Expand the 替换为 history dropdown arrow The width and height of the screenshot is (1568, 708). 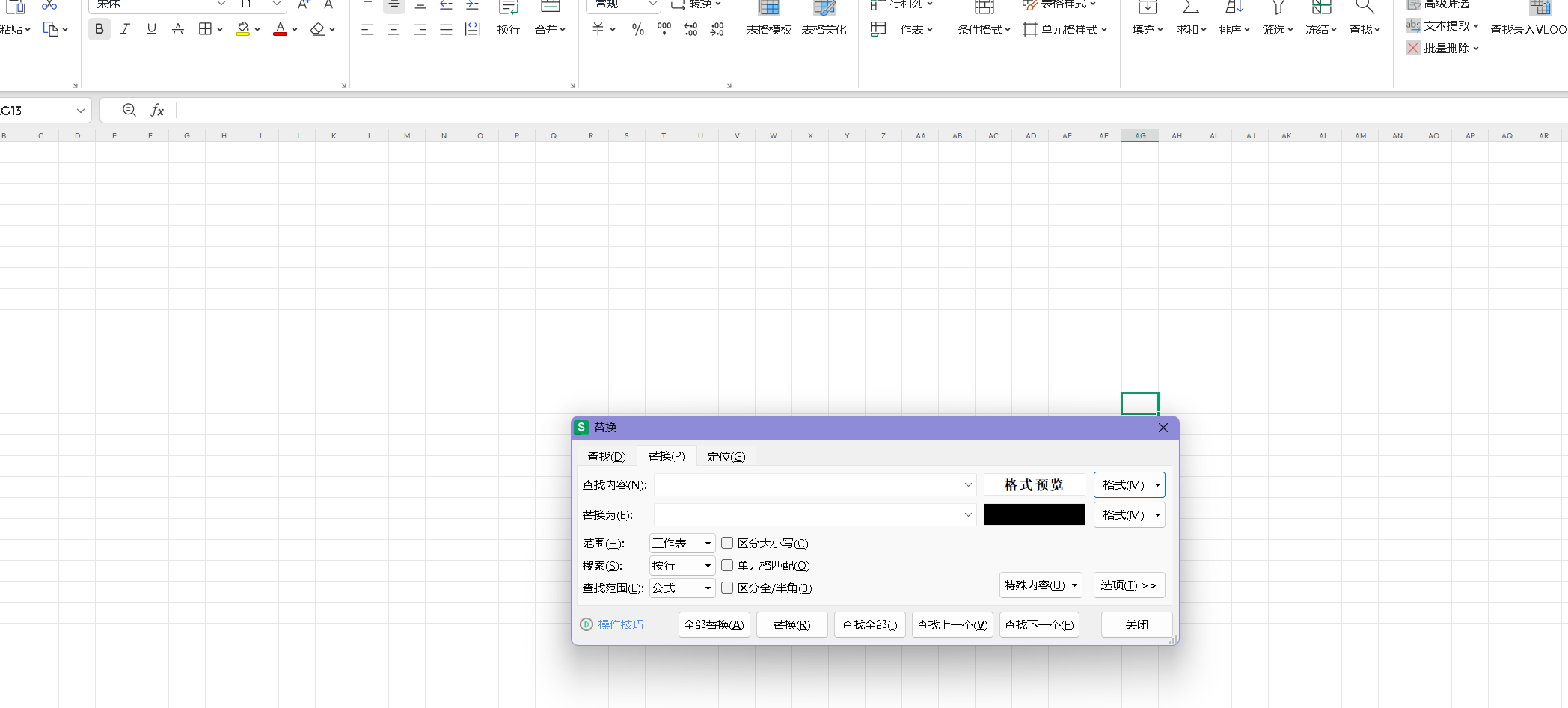968,515
